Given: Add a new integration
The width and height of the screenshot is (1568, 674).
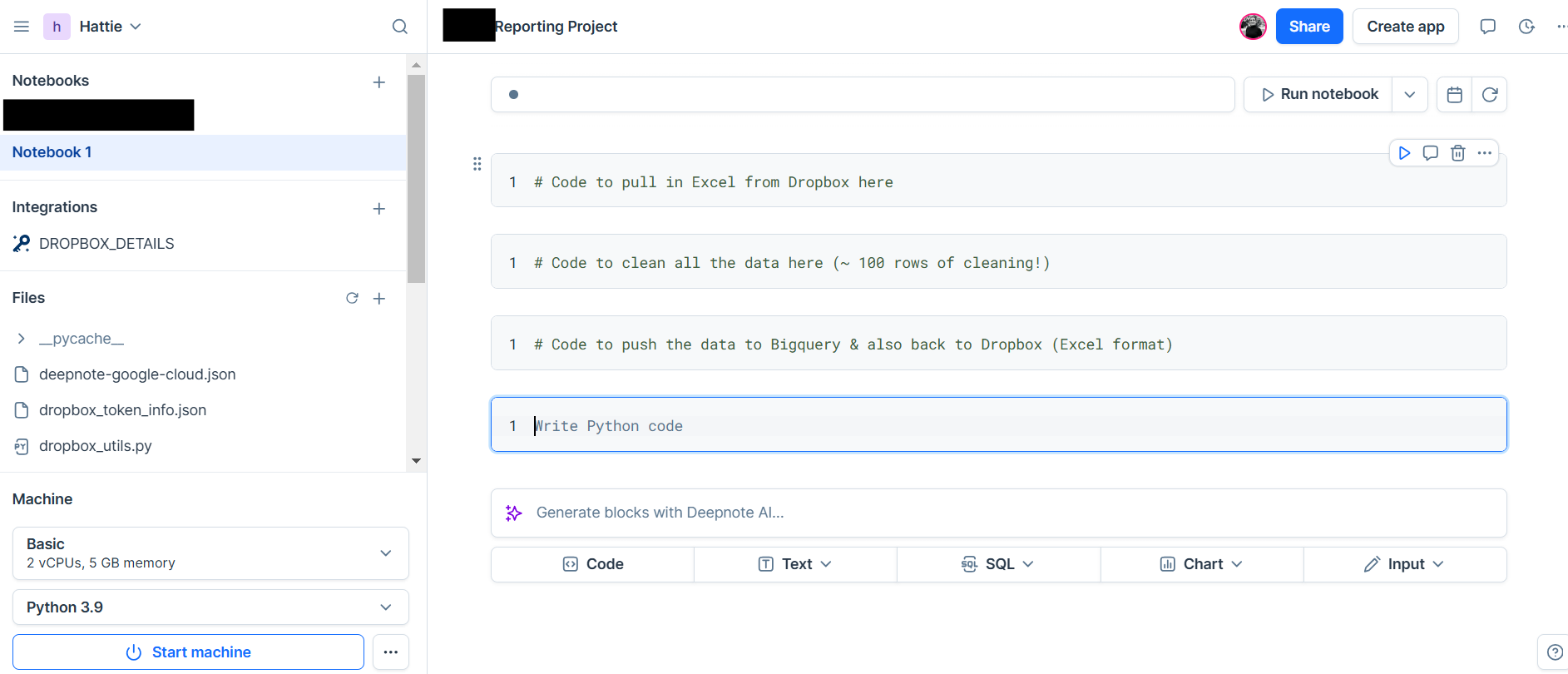Looking at the screenshot, I should tap(379, 208).
